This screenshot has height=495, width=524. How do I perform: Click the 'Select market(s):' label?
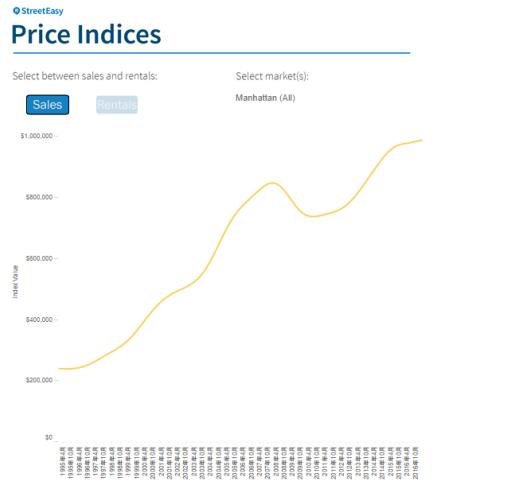[x=272, y=76]
